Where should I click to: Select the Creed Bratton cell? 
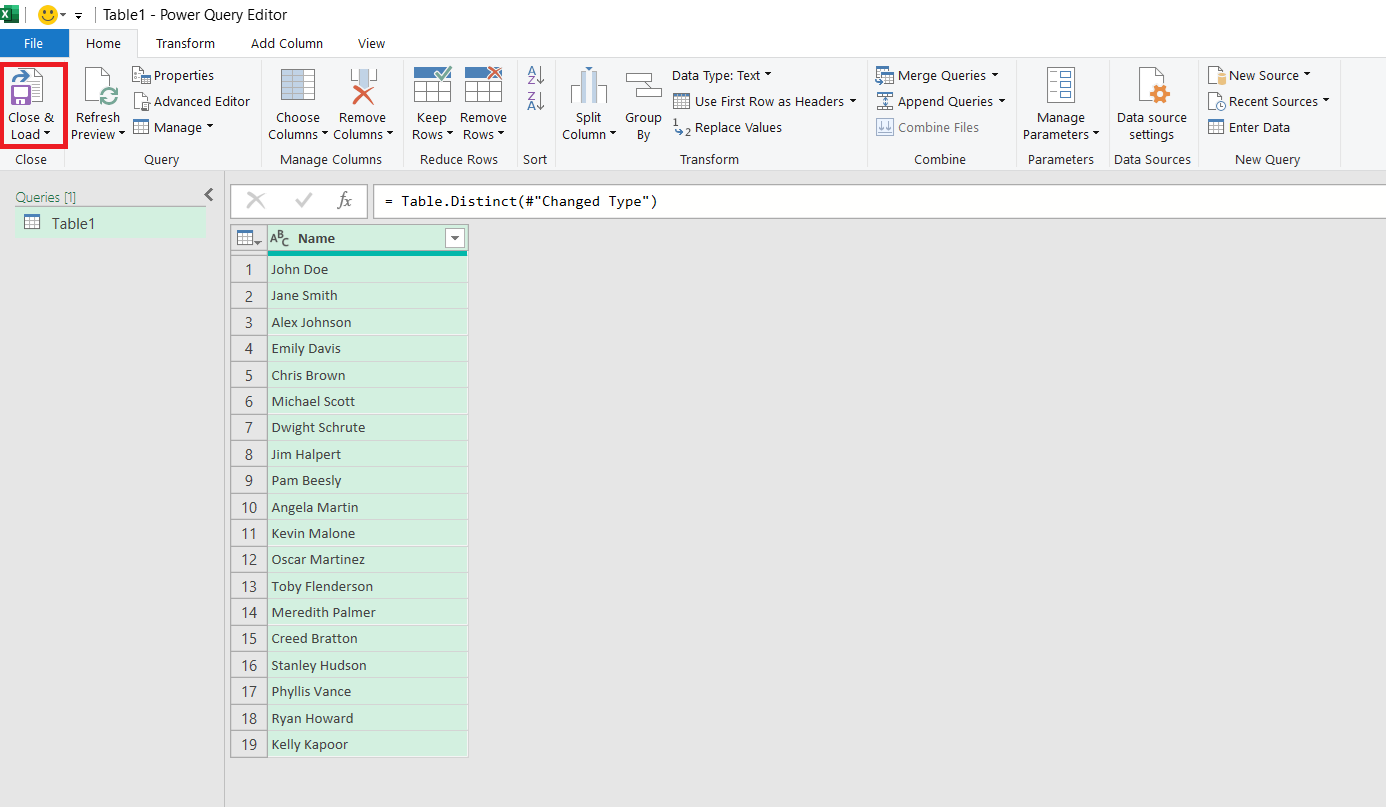tap(367, 638)
